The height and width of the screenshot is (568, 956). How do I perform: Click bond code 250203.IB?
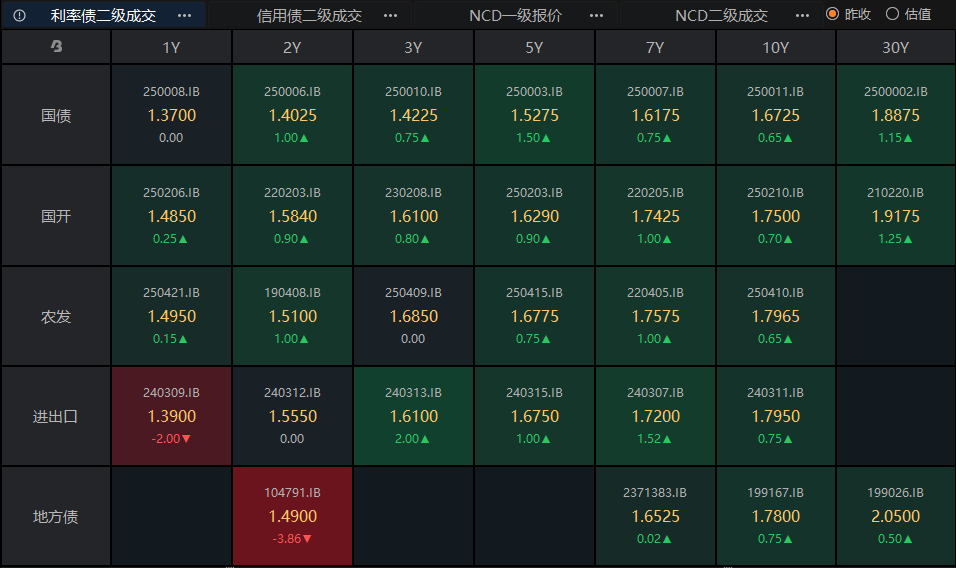[x=534, y=193]
